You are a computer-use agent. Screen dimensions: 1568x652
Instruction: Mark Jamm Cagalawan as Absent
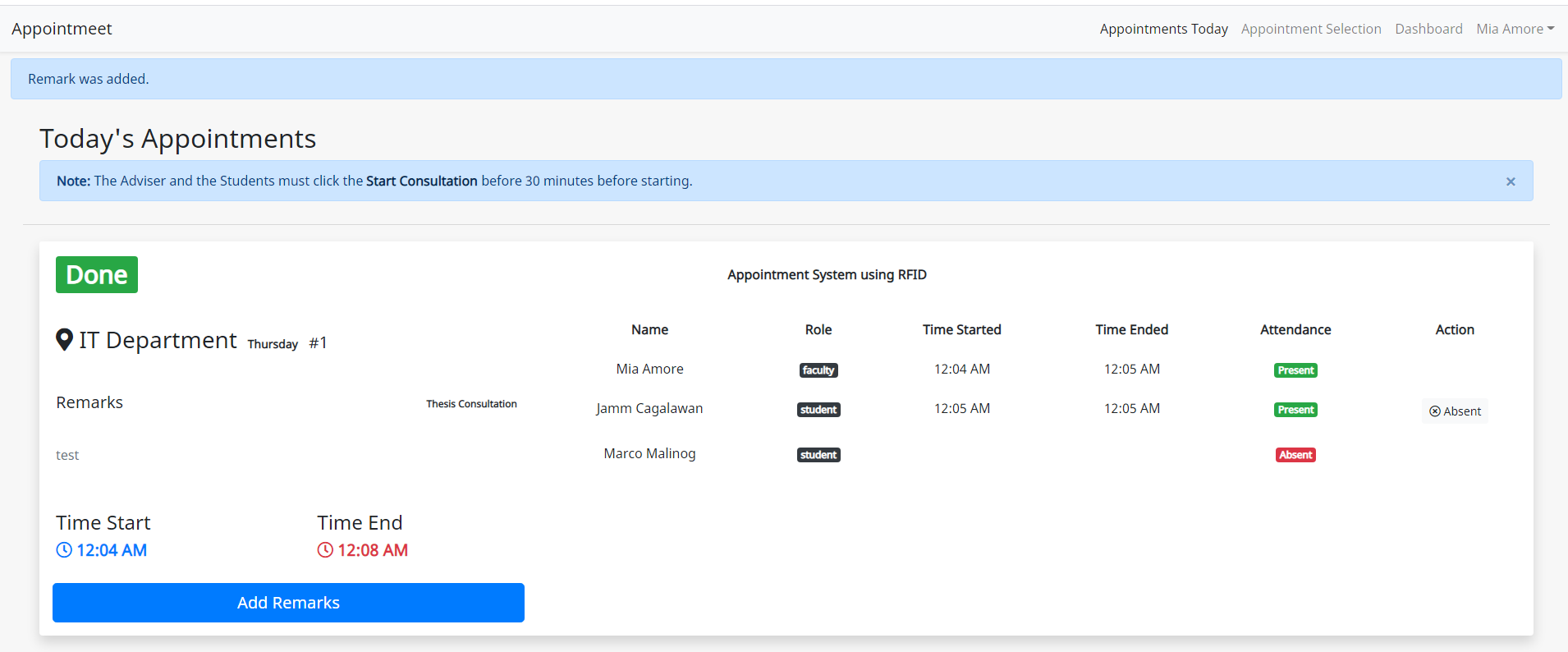[x=1455, y=411]
